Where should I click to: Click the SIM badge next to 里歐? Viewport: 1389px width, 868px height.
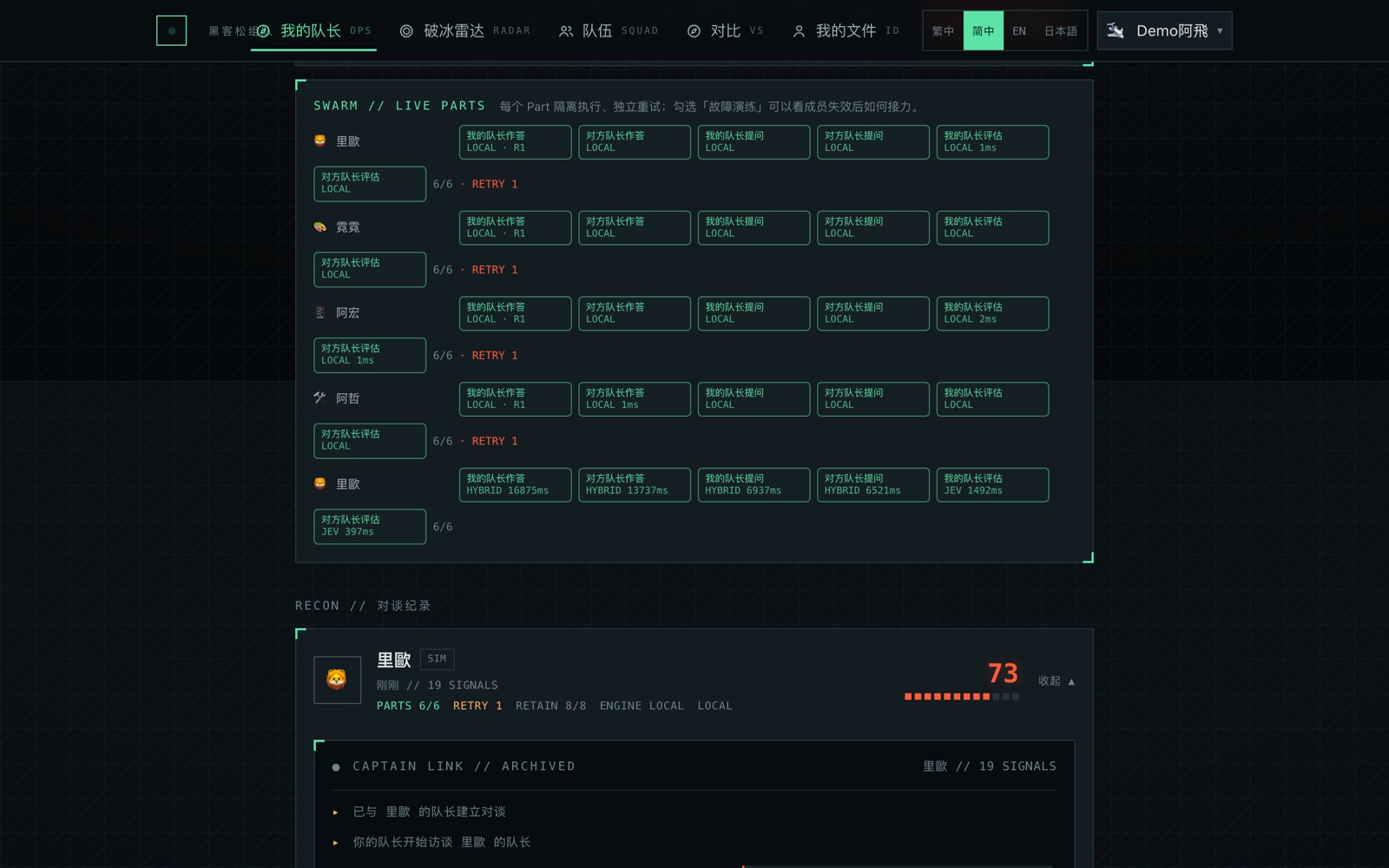[x=438, y=659]
